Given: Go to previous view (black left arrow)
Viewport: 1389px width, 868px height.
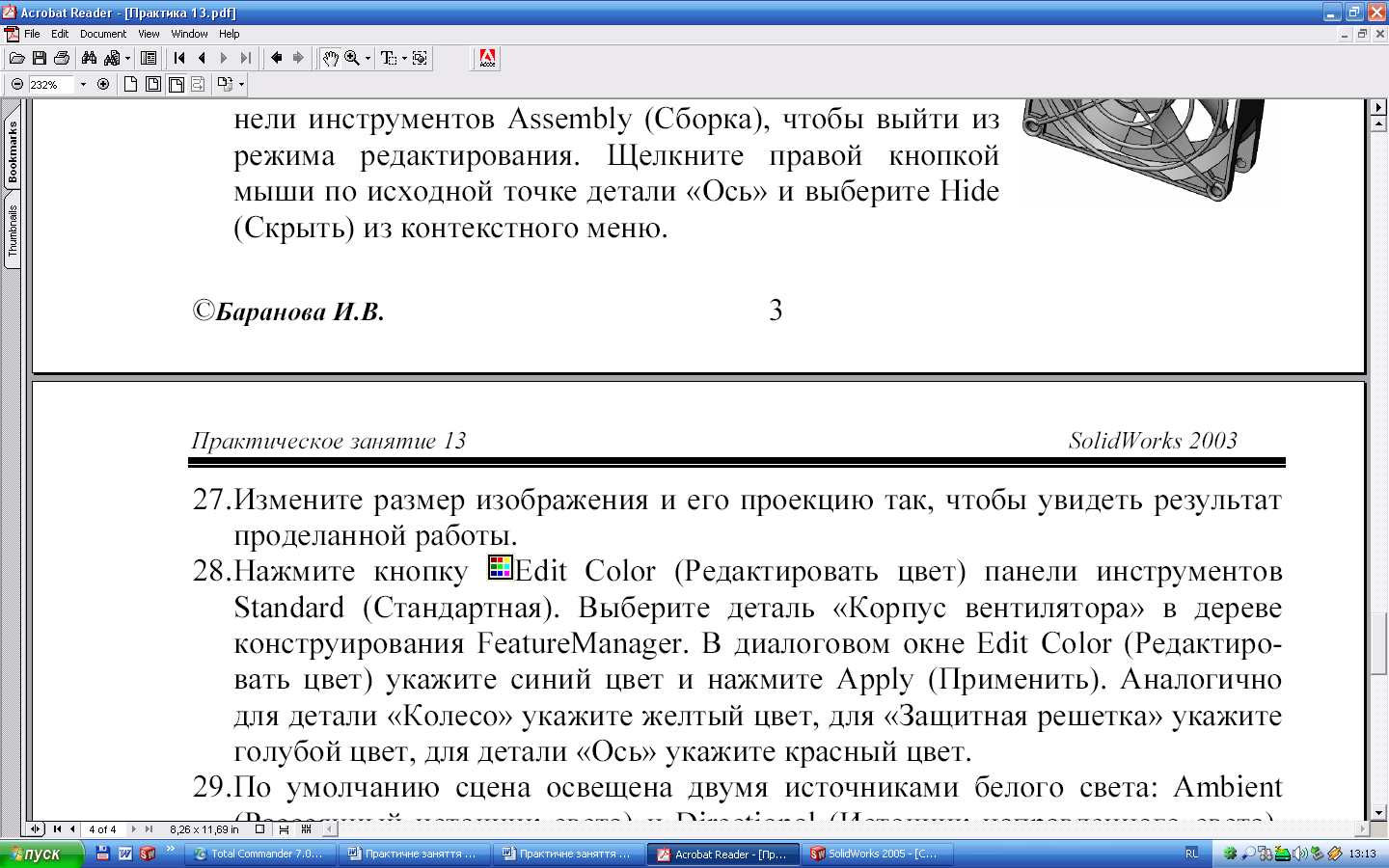Looking at the screenshot, I should tap(277, 59).
